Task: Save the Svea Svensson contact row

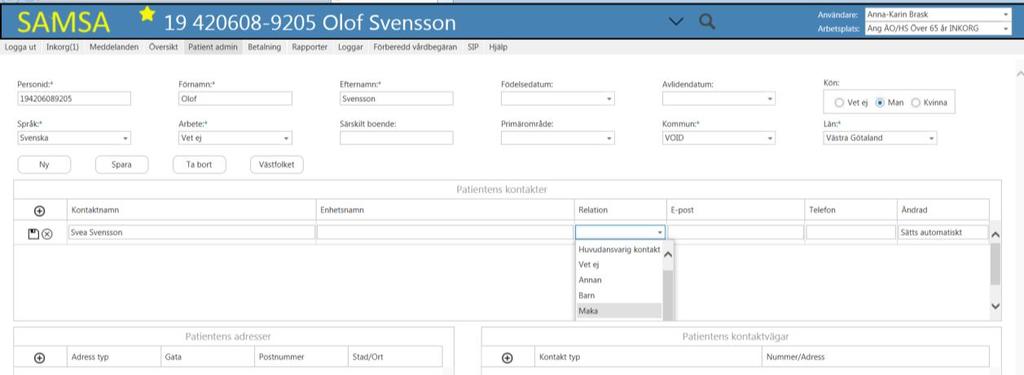Action: (33, 233)
